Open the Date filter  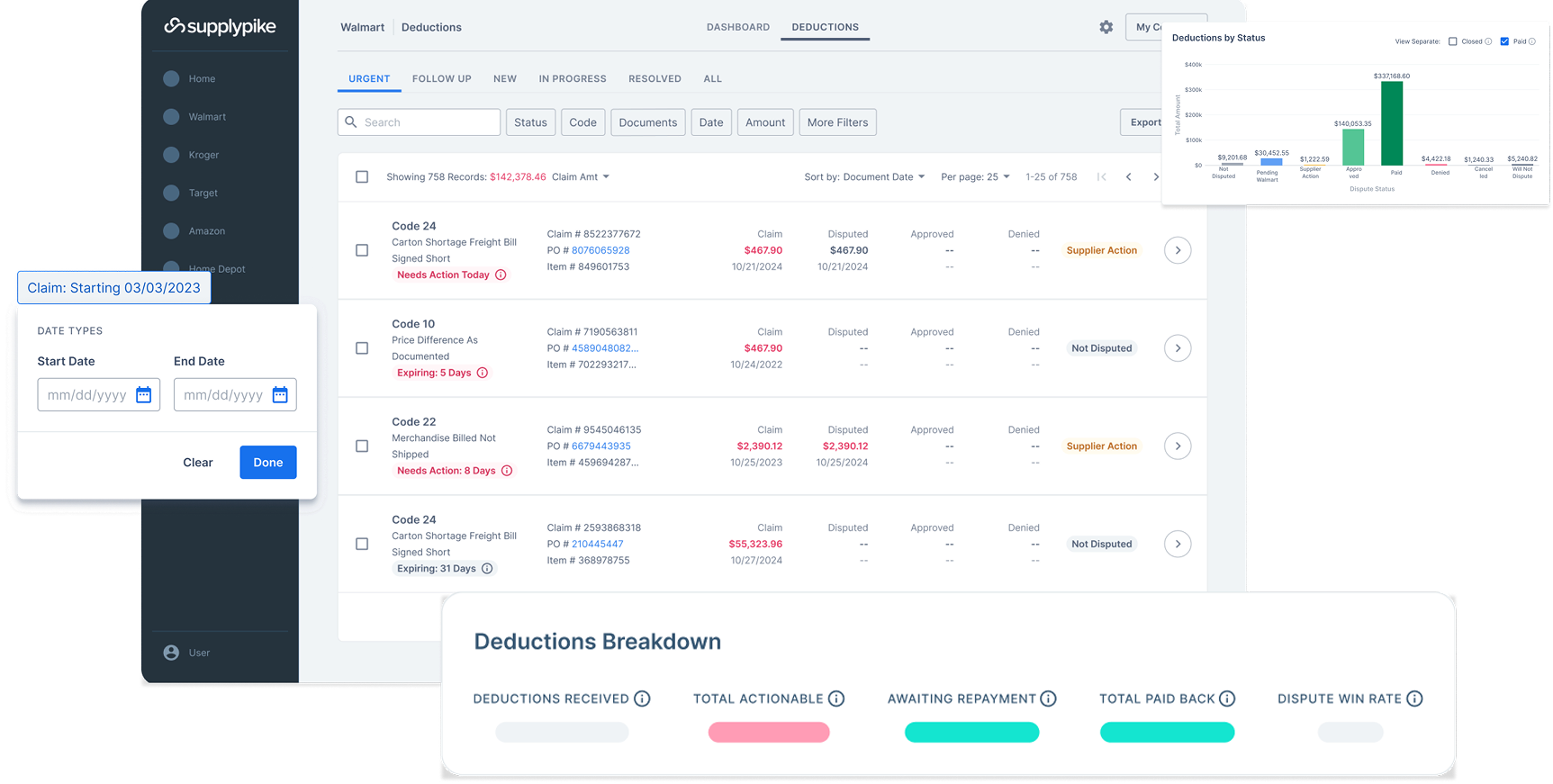click(711, 122)
